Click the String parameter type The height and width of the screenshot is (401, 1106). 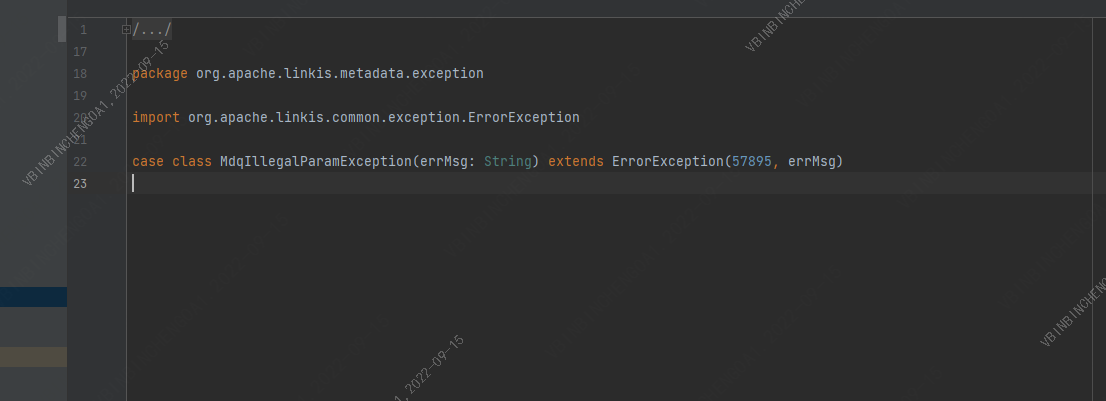507,162
